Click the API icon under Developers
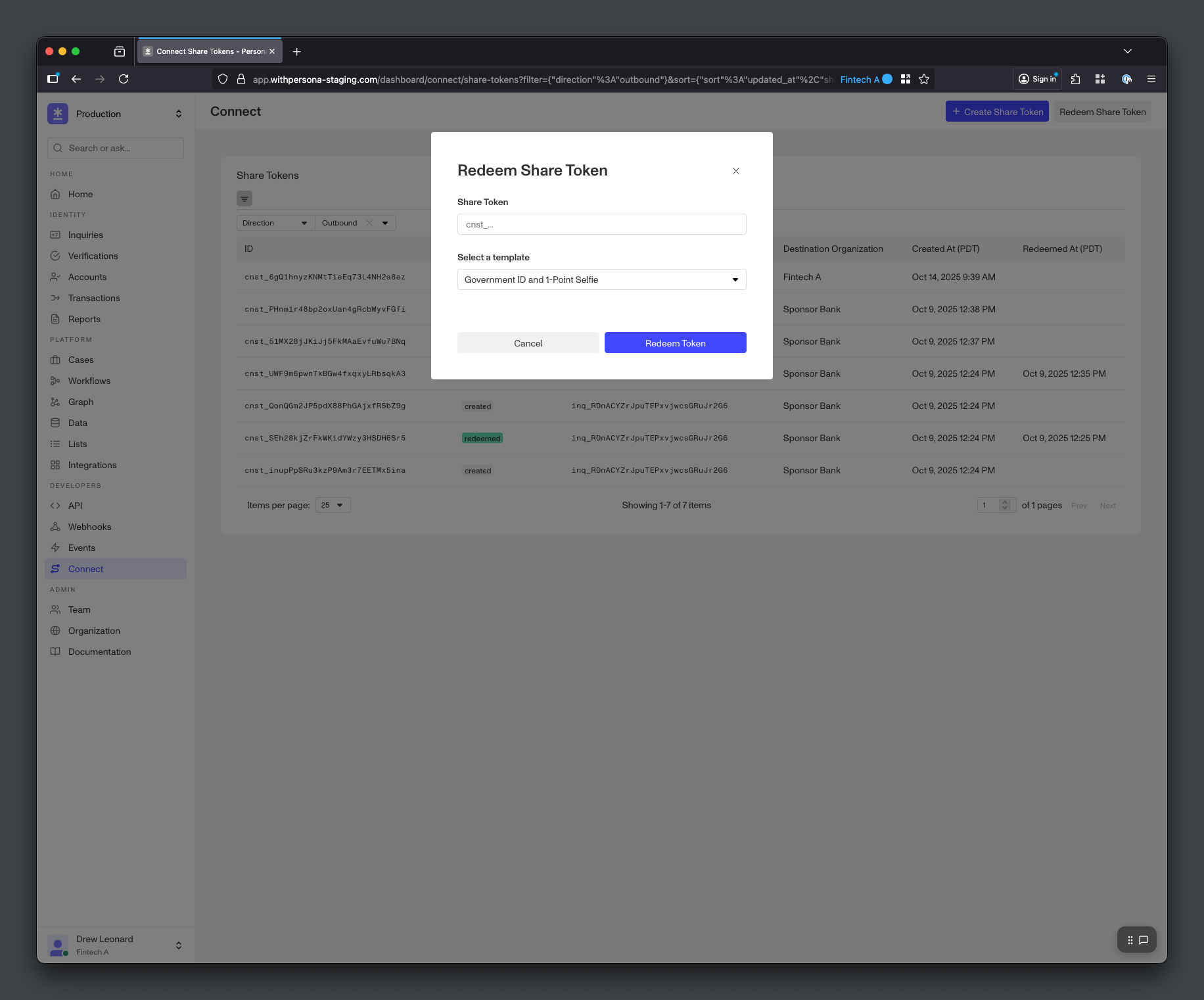1204x1000 pixels. pyautogui.click(x=56, y=506)
